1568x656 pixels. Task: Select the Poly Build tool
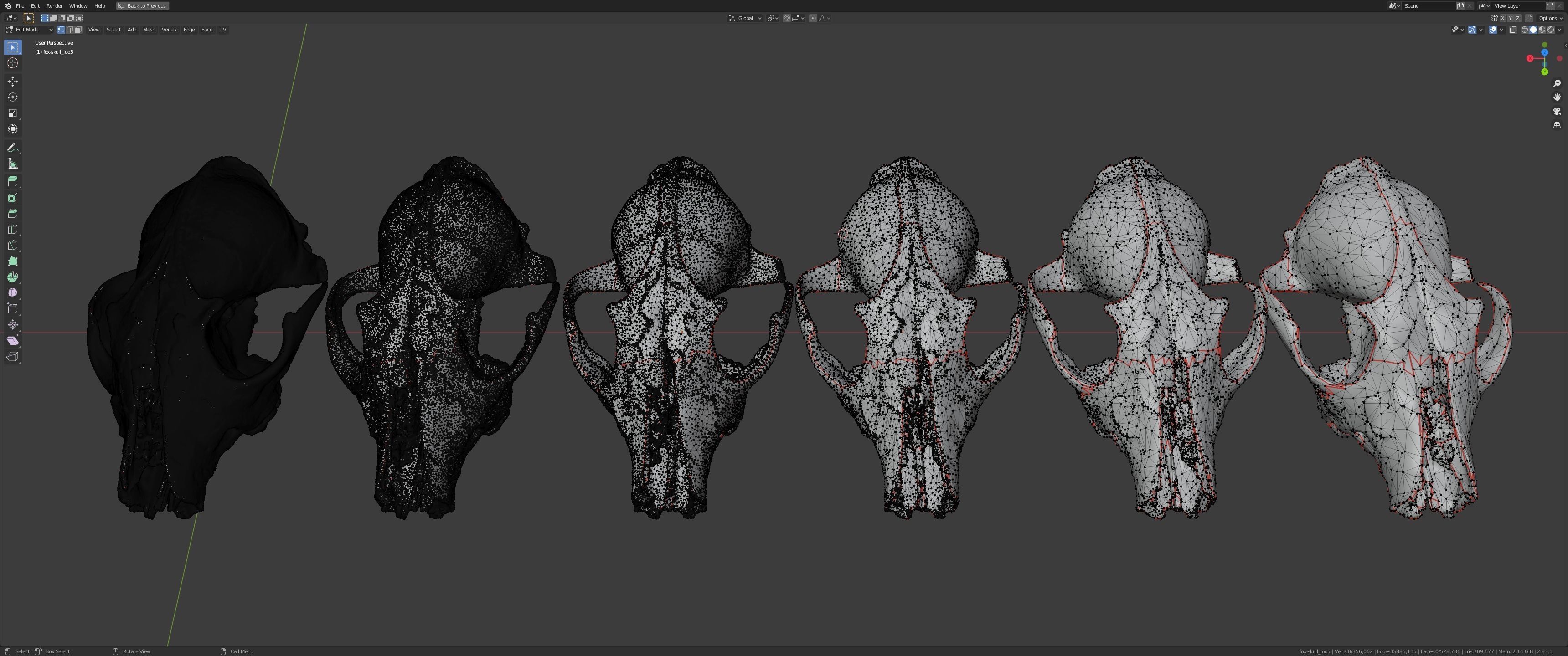13,261
